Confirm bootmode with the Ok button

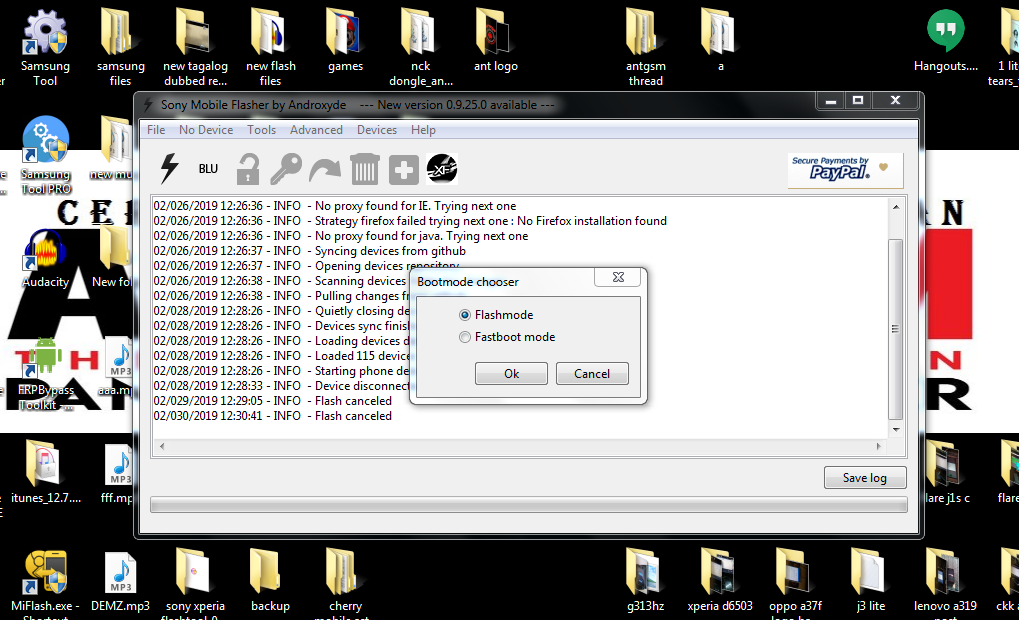tap(511, 374)
